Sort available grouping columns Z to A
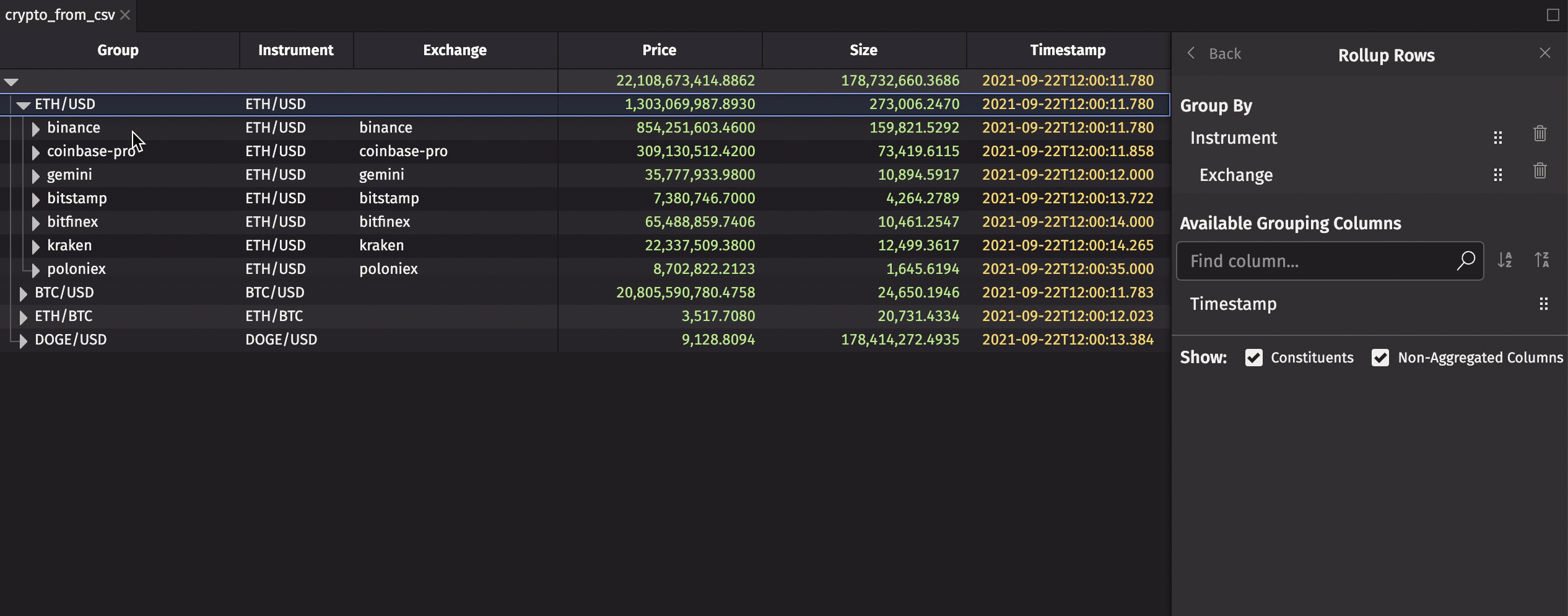Viewport: 1568px width, 616px height. (x=1542, y=260)
